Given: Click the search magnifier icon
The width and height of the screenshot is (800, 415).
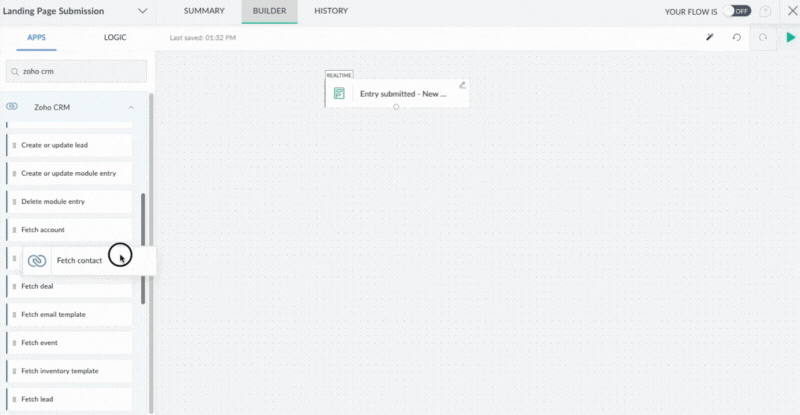Looking at the screenshot, I should click(15, 71).
